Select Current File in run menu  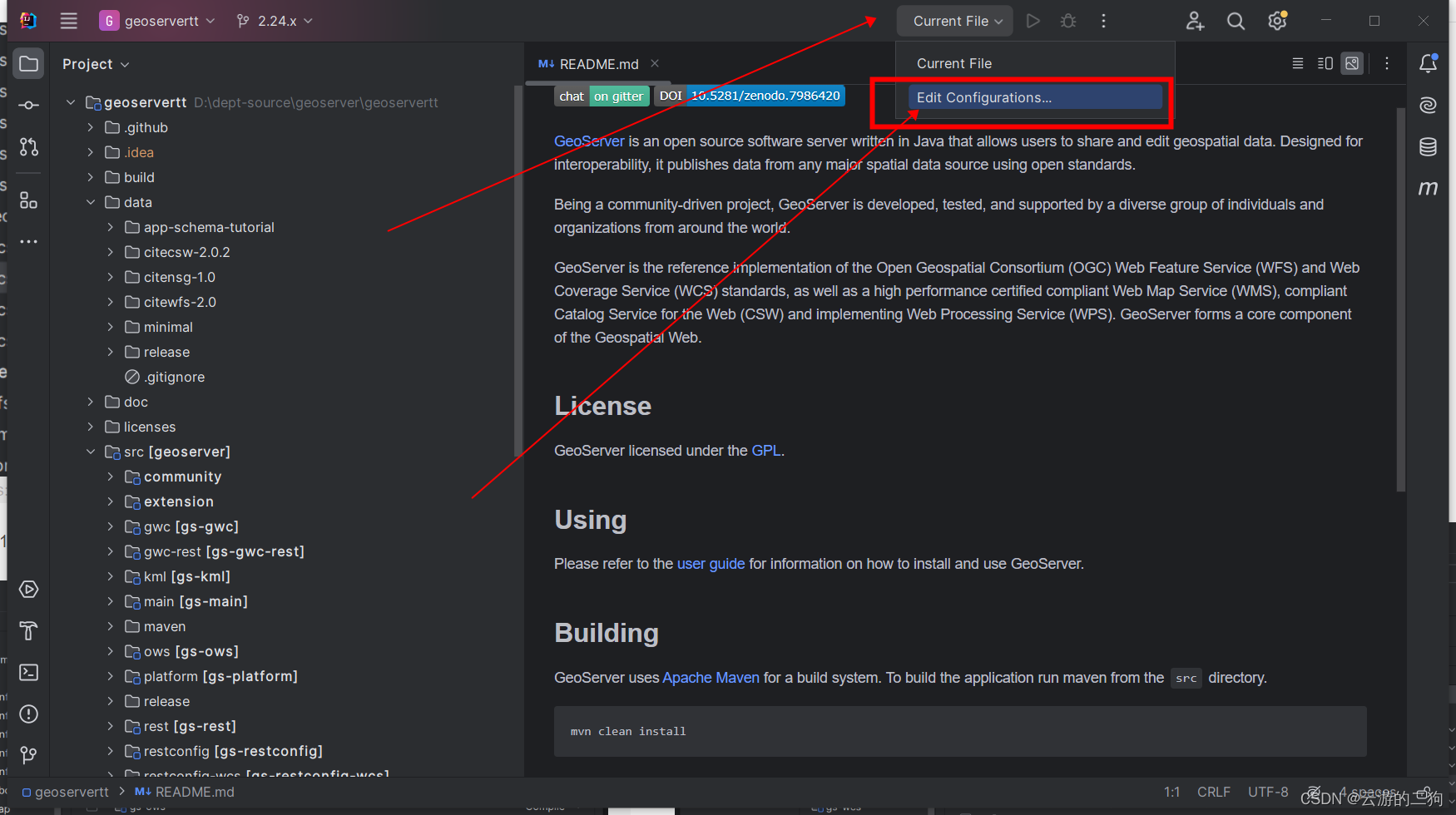click(1036, 63)
